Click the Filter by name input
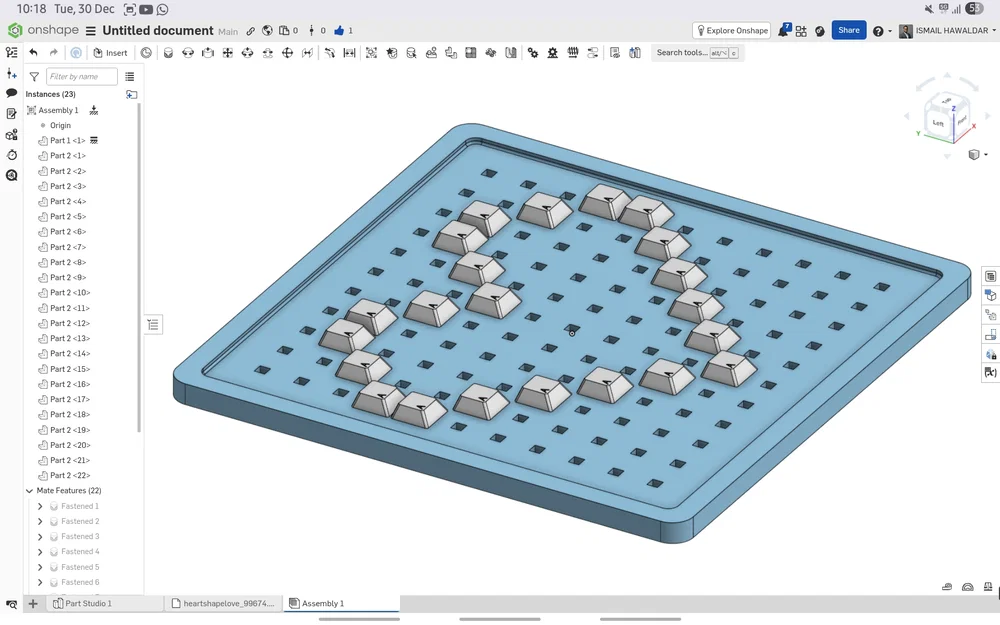 [x=82, y=77]
